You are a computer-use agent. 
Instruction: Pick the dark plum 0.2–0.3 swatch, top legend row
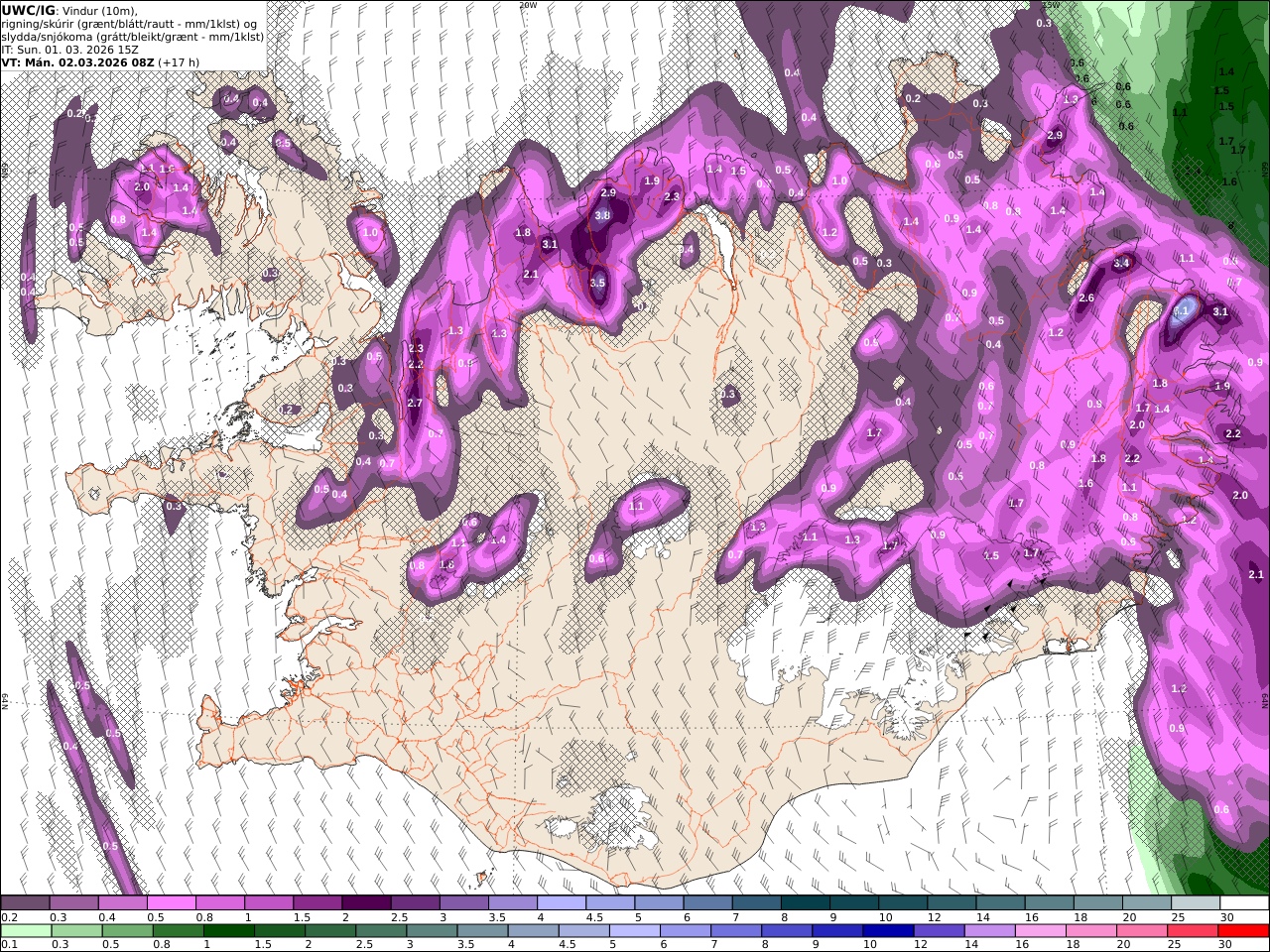pyautogui.click(x=25, y=903)
